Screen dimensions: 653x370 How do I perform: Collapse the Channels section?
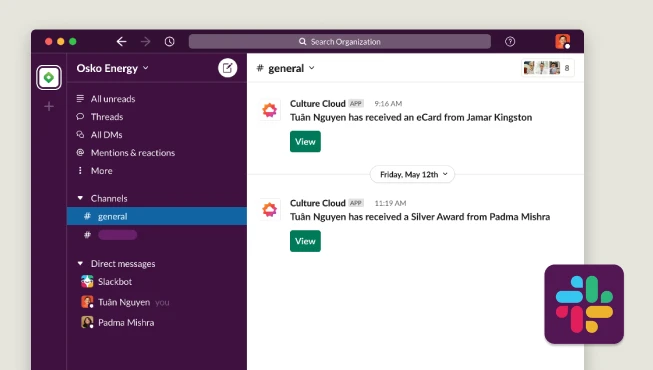(80, 198)
